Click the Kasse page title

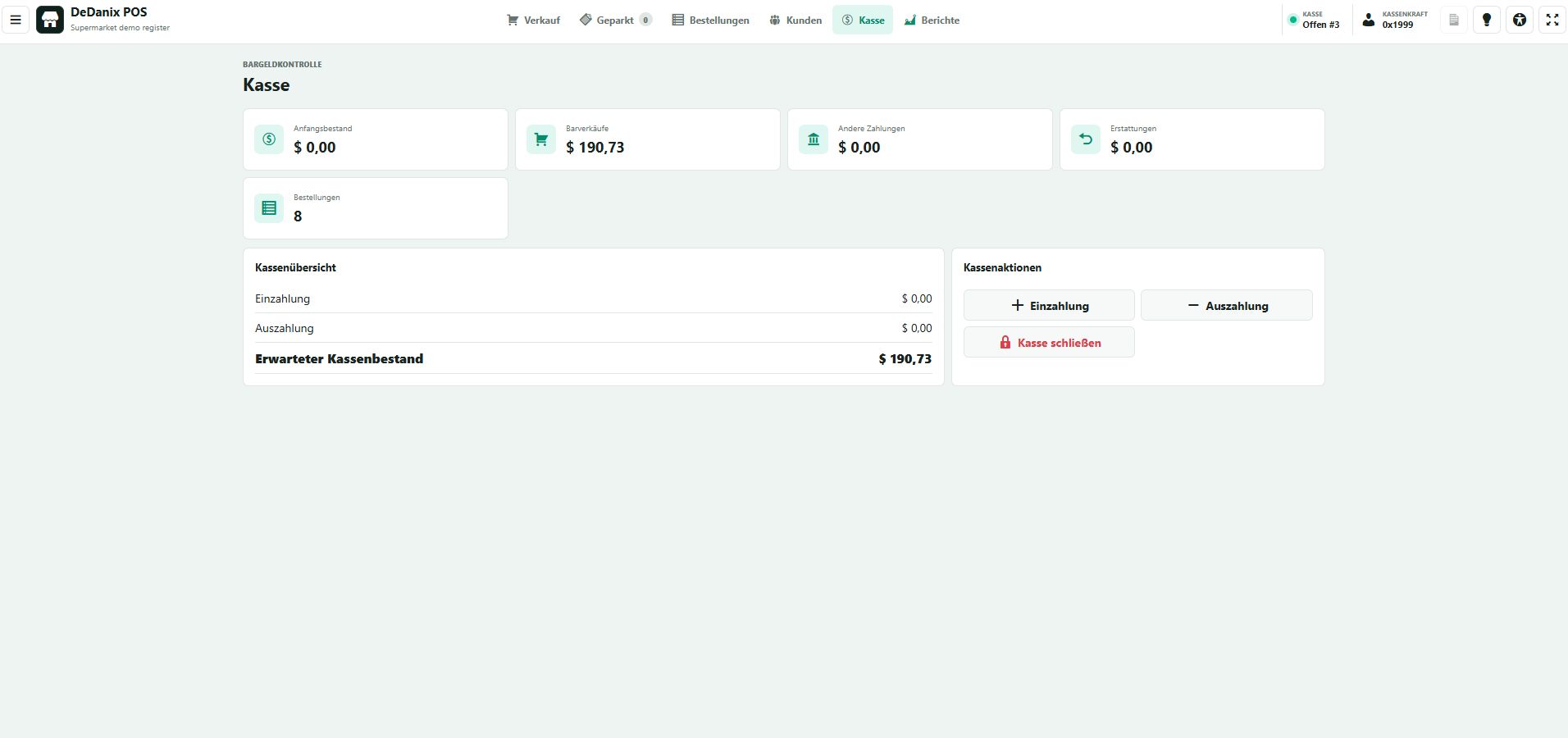[x=266, y=84]
